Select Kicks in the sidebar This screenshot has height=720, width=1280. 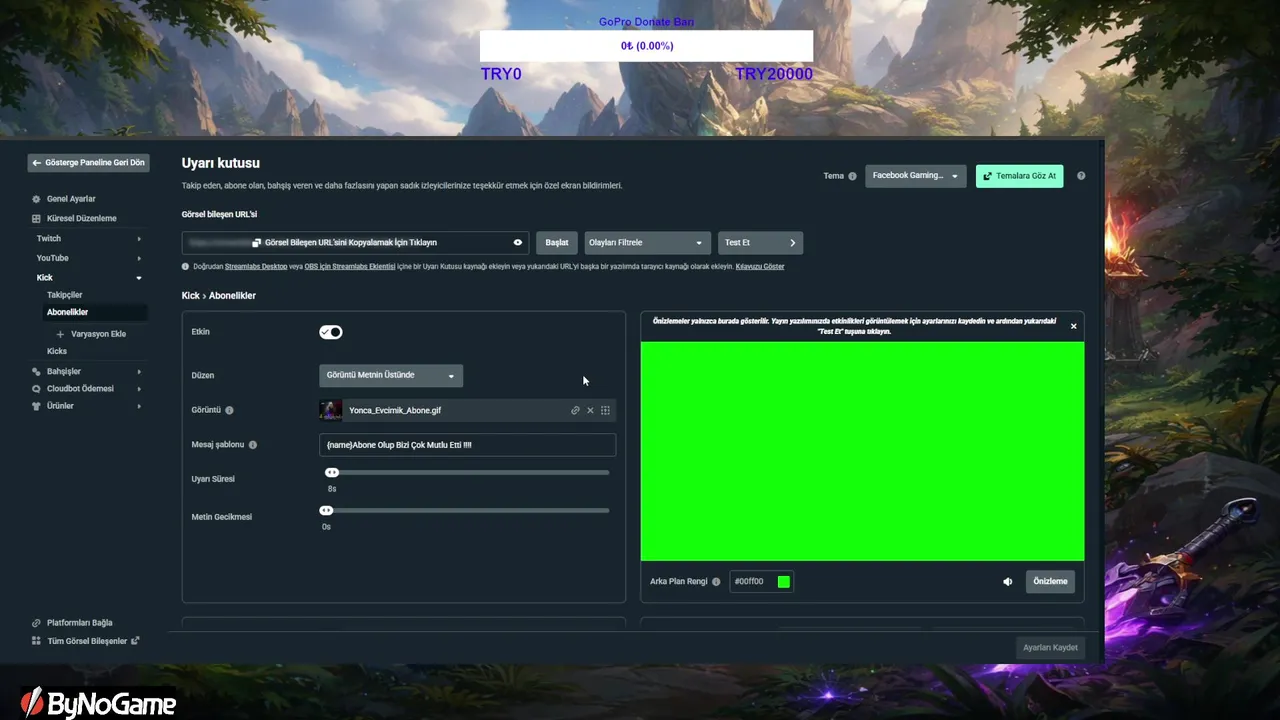57,351
